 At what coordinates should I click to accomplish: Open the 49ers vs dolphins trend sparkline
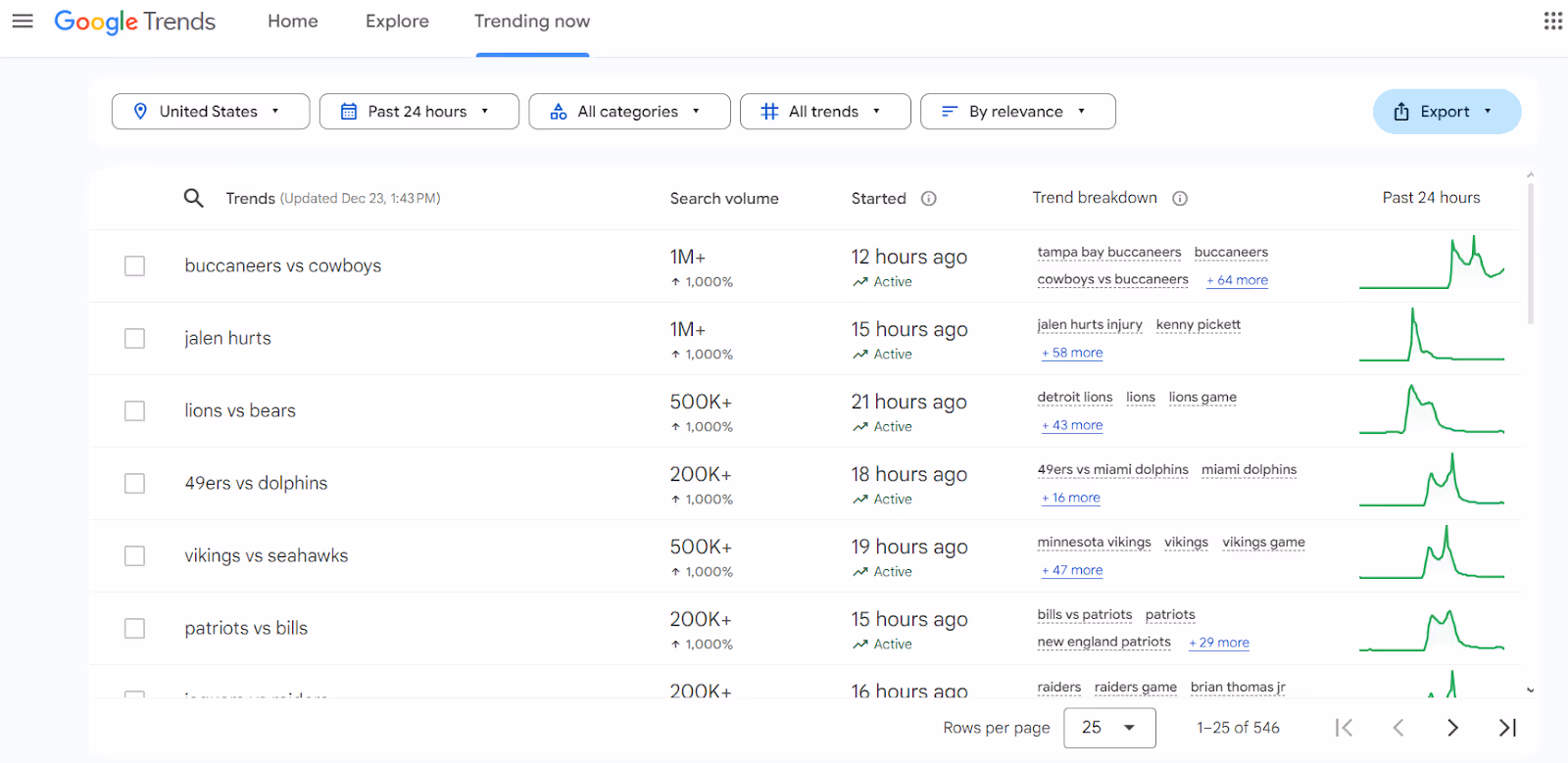point(1432,481)
